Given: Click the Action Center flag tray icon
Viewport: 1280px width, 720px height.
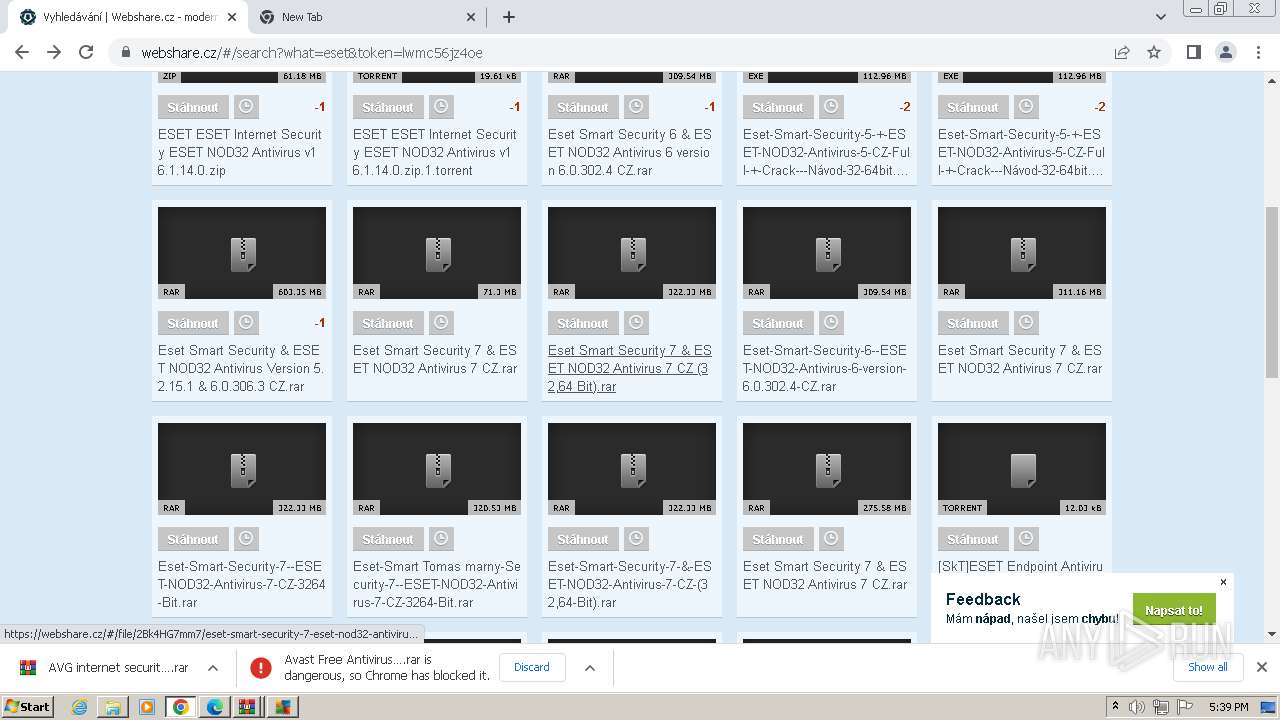Looking at the screenshot, I should point(1185,707).
